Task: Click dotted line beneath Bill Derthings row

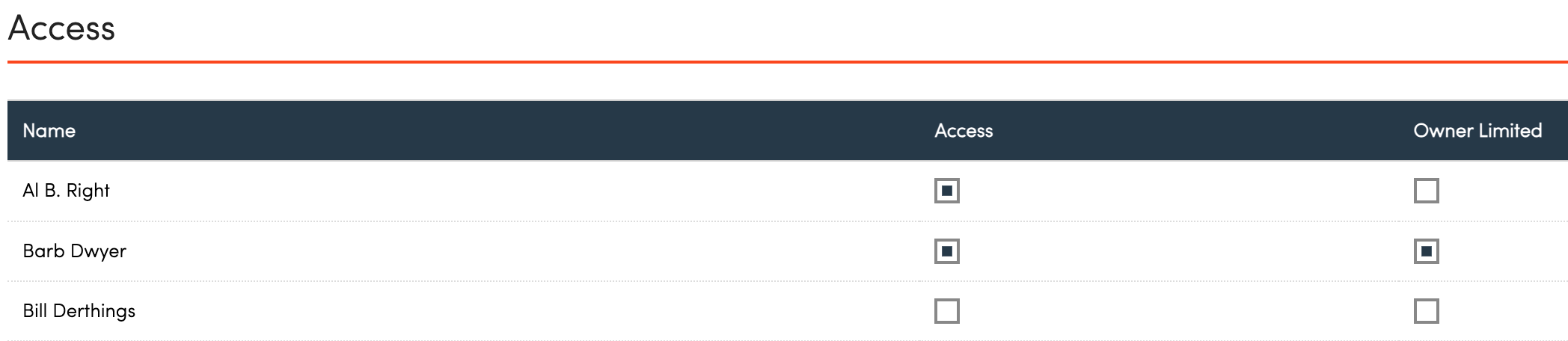Action: (788, 340)
